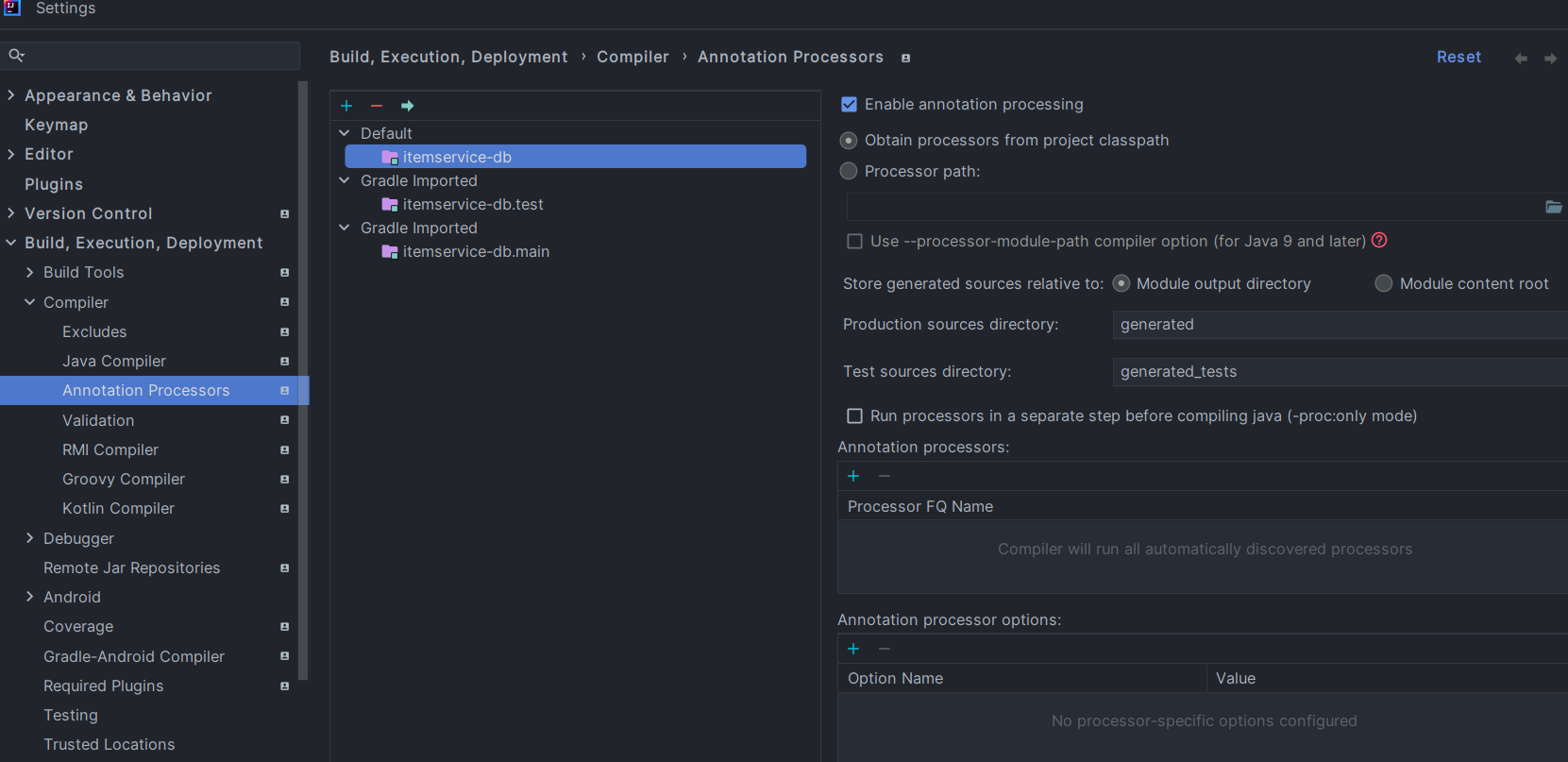Open the Trusted Locations settings page
1568x762 pixels.
pos(109,744)
